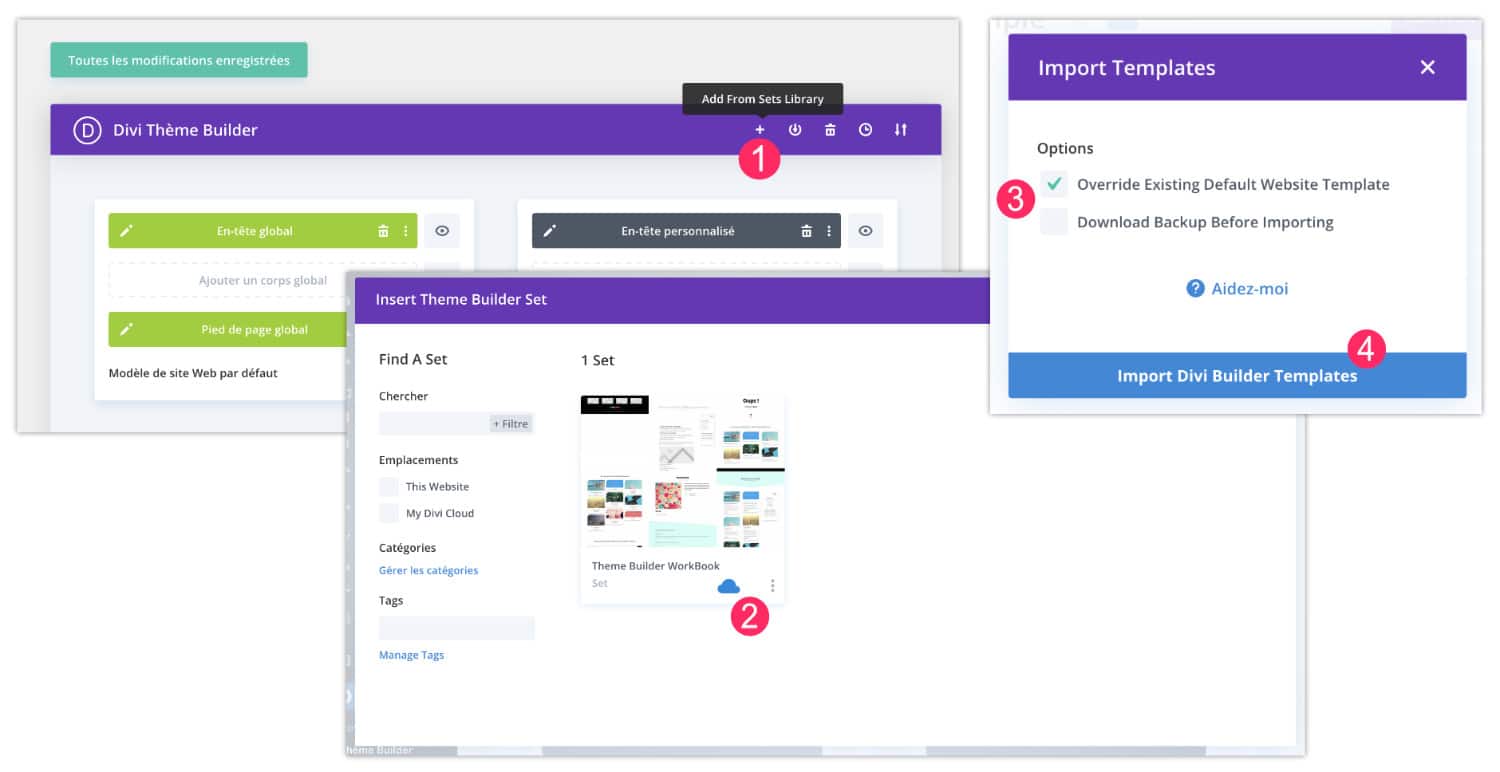The image size is (1500, 772).
Task: Open three-dot menu on En-tête global
Action: [x=405, y=231]
